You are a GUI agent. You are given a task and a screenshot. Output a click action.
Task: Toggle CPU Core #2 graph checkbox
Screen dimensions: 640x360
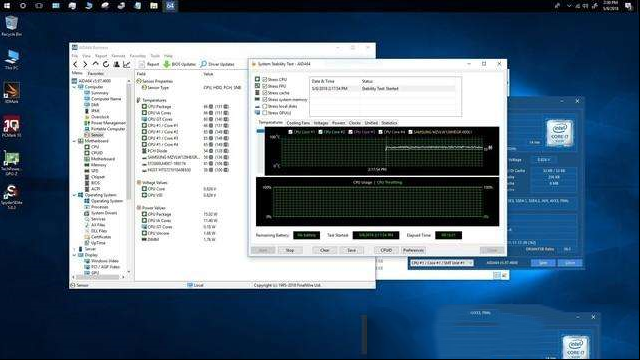click(320, 132)
